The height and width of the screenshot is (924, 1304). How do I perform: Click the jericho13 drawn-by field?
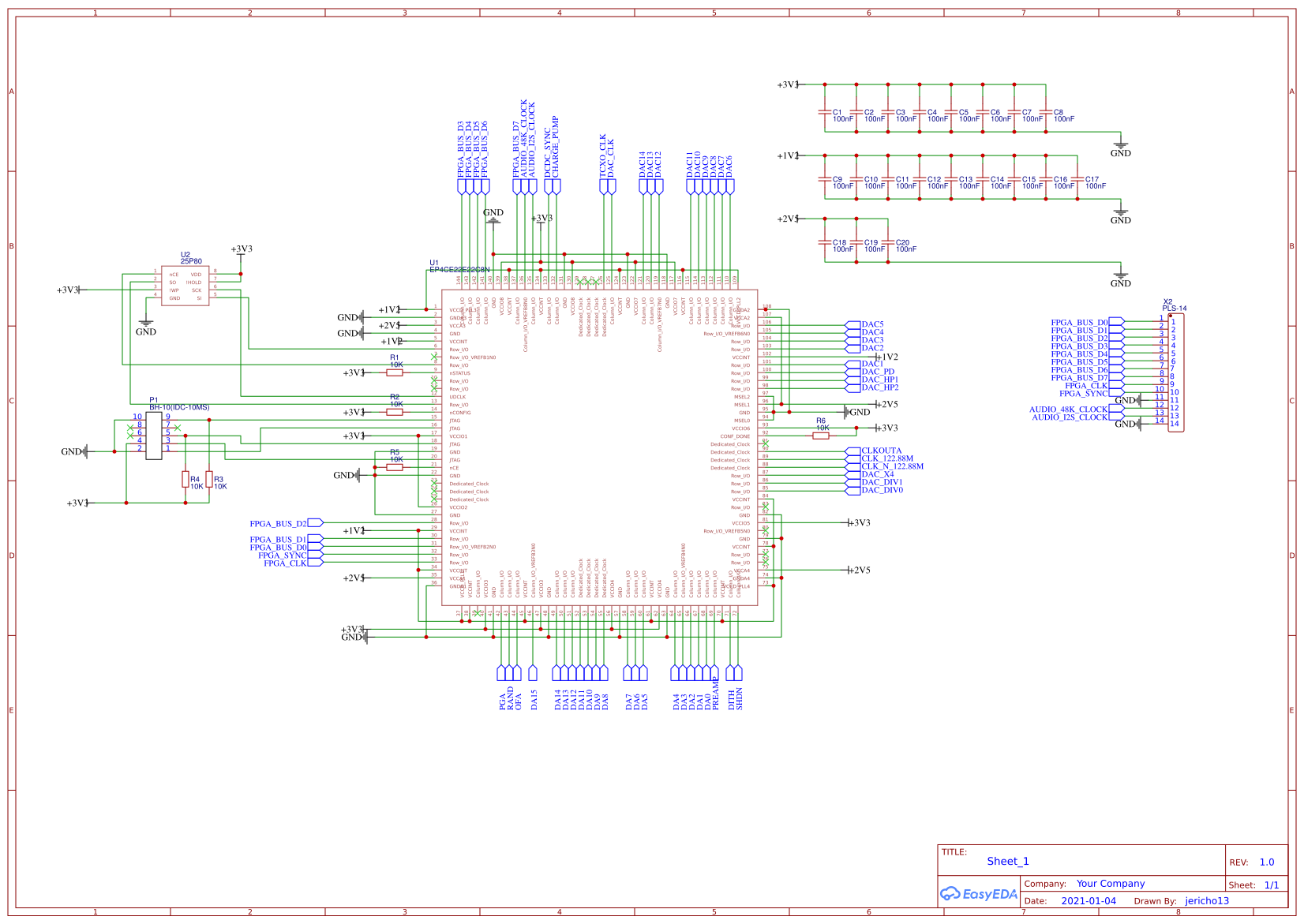click(1208, 900)
